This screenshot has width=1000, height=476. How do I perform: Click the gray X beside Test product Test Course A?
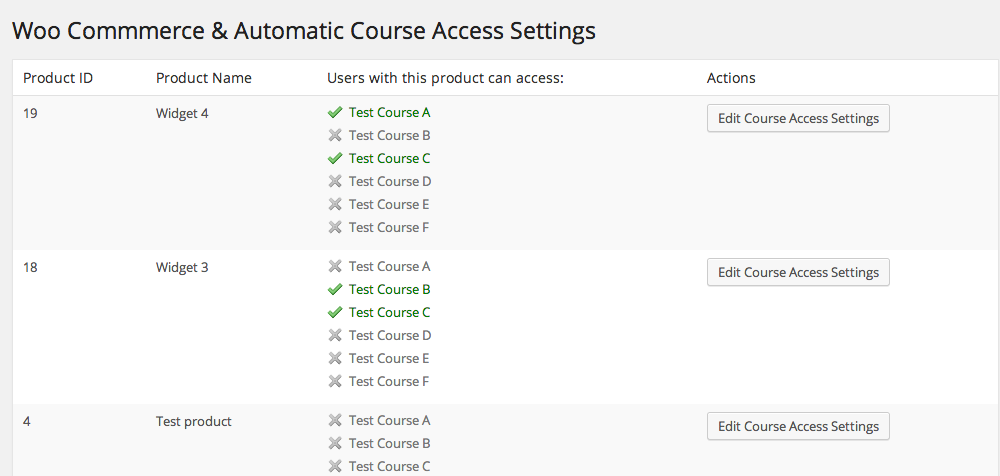[335, 420]
